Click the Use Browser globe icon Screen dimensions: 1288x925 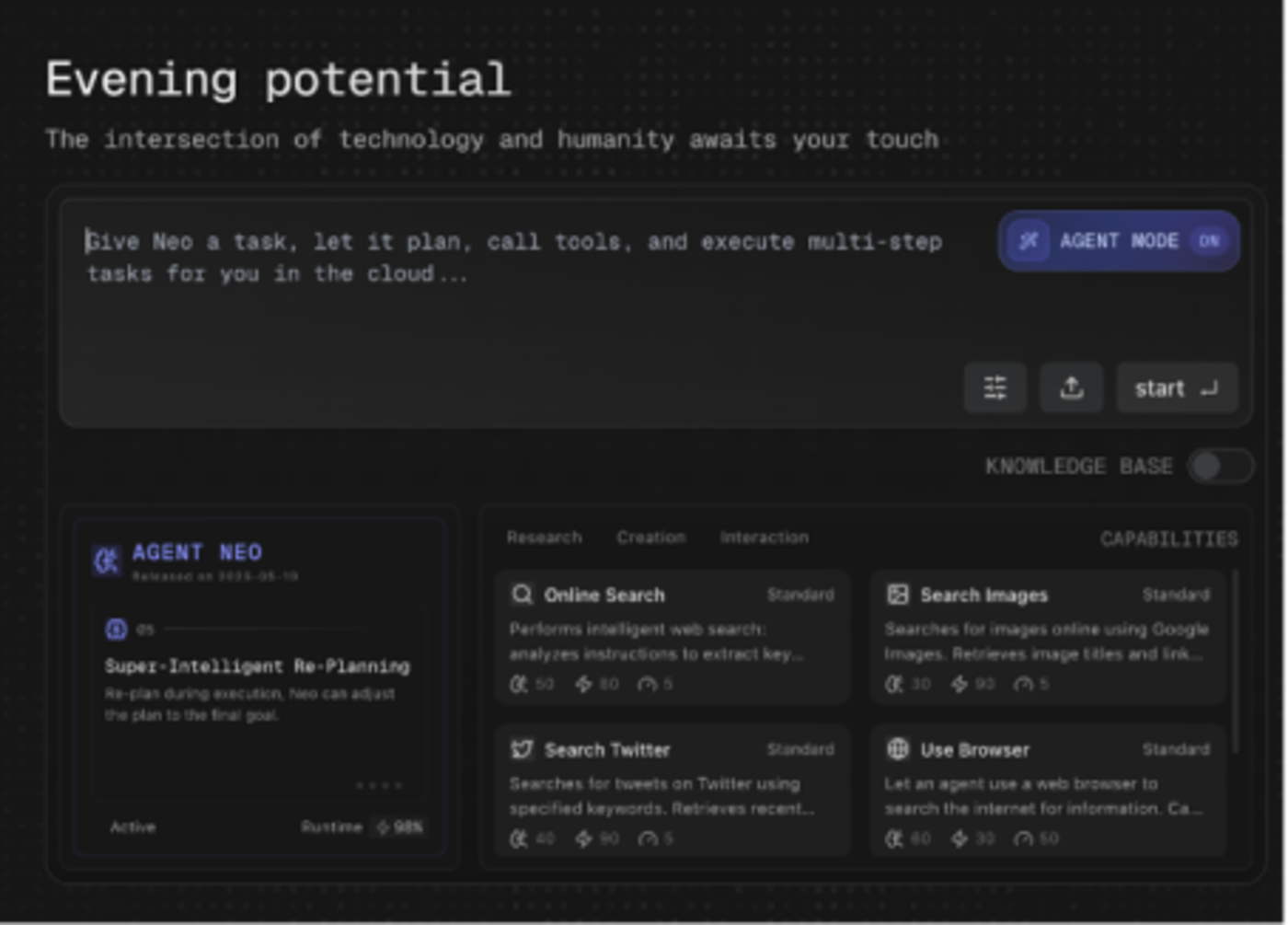pos(897,749)
